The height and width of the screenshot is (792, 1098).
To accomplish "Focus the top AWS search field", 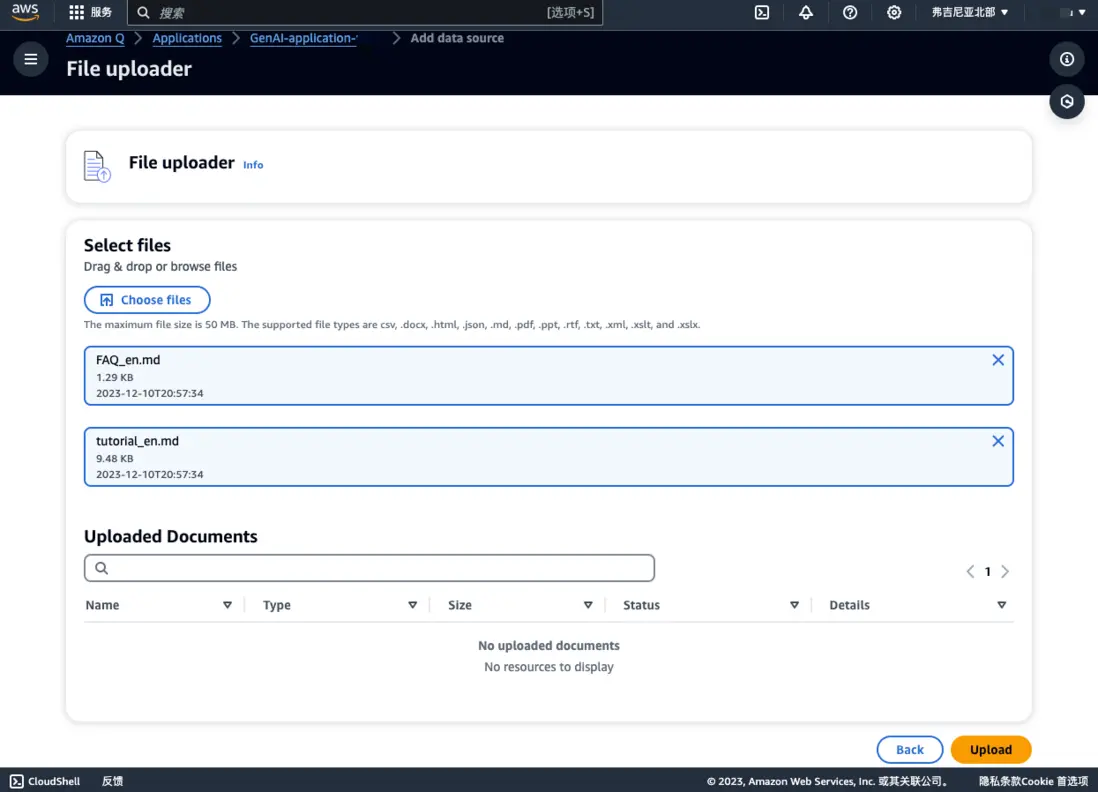I will (x=365, y=13).
